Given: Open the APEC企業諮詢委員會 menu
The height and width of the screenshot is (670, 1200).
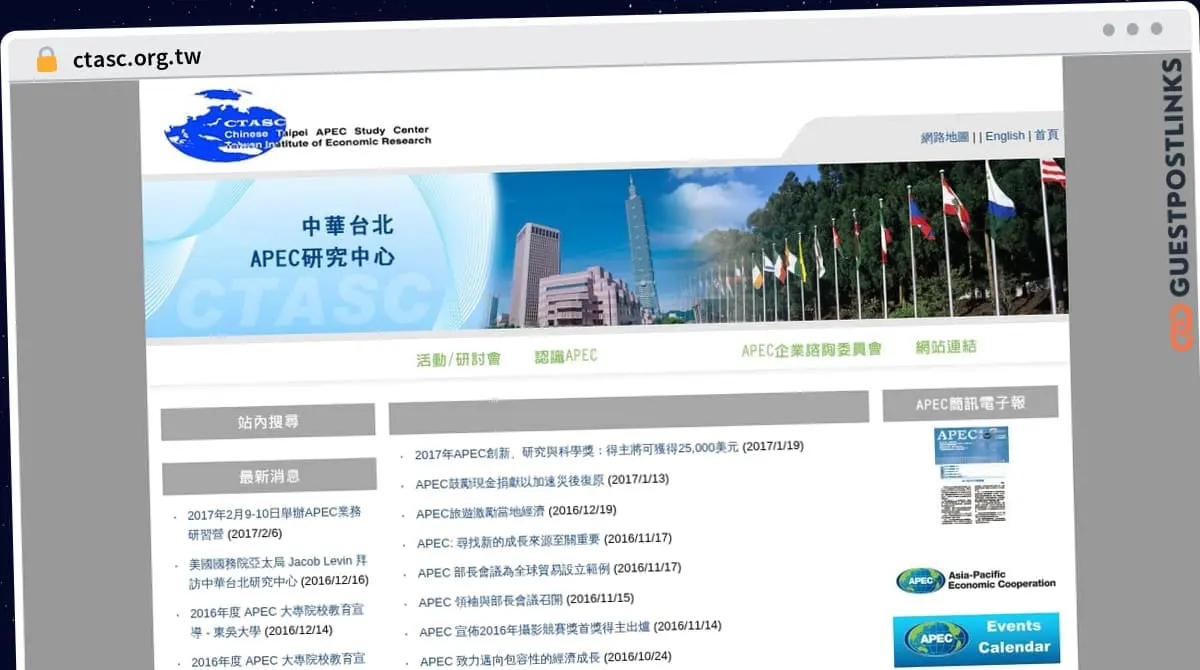Looking at the screenshot, I should [811, 350].
